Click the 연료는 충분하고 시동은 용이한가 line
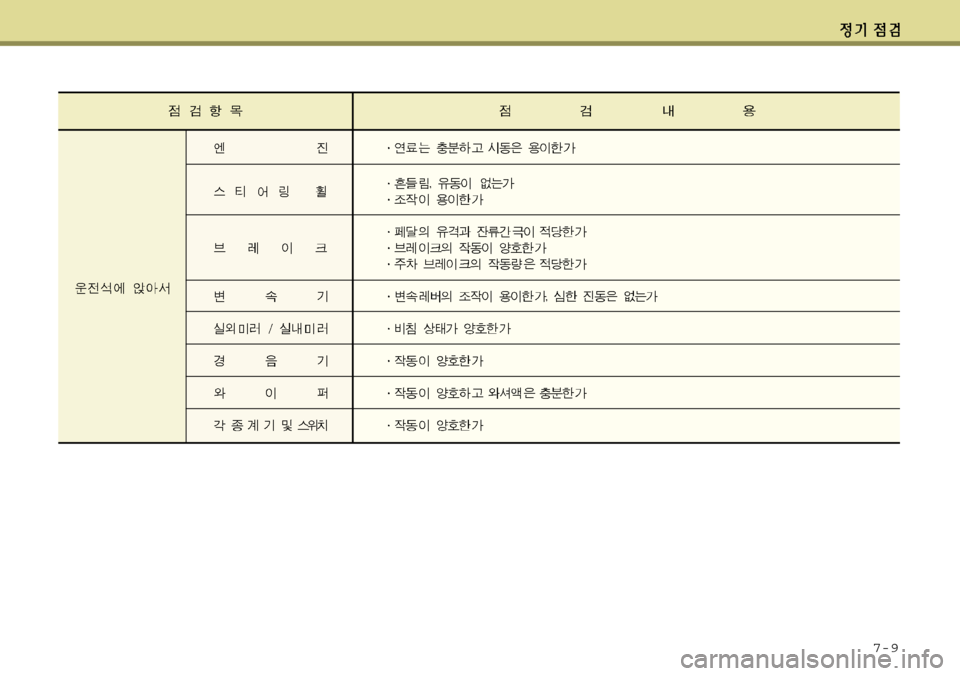Image resolution: width=960 pixels, height=676 pixels. click(481, 148)
